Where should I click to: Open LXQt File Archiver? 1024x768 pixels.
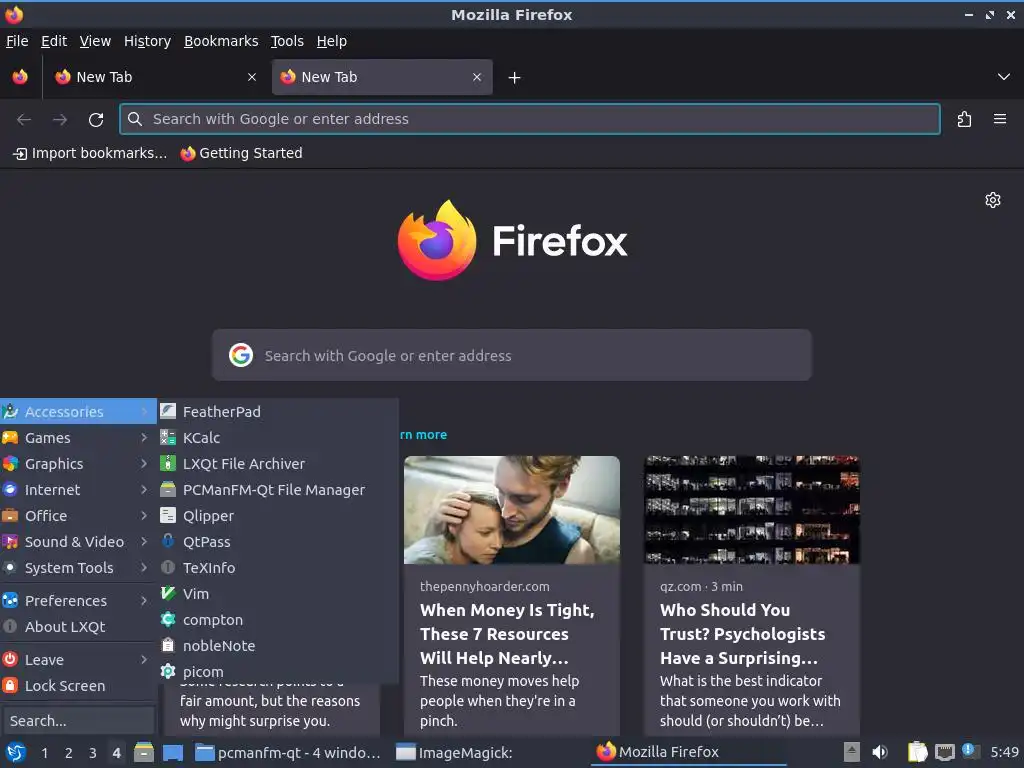click(278, 464)
